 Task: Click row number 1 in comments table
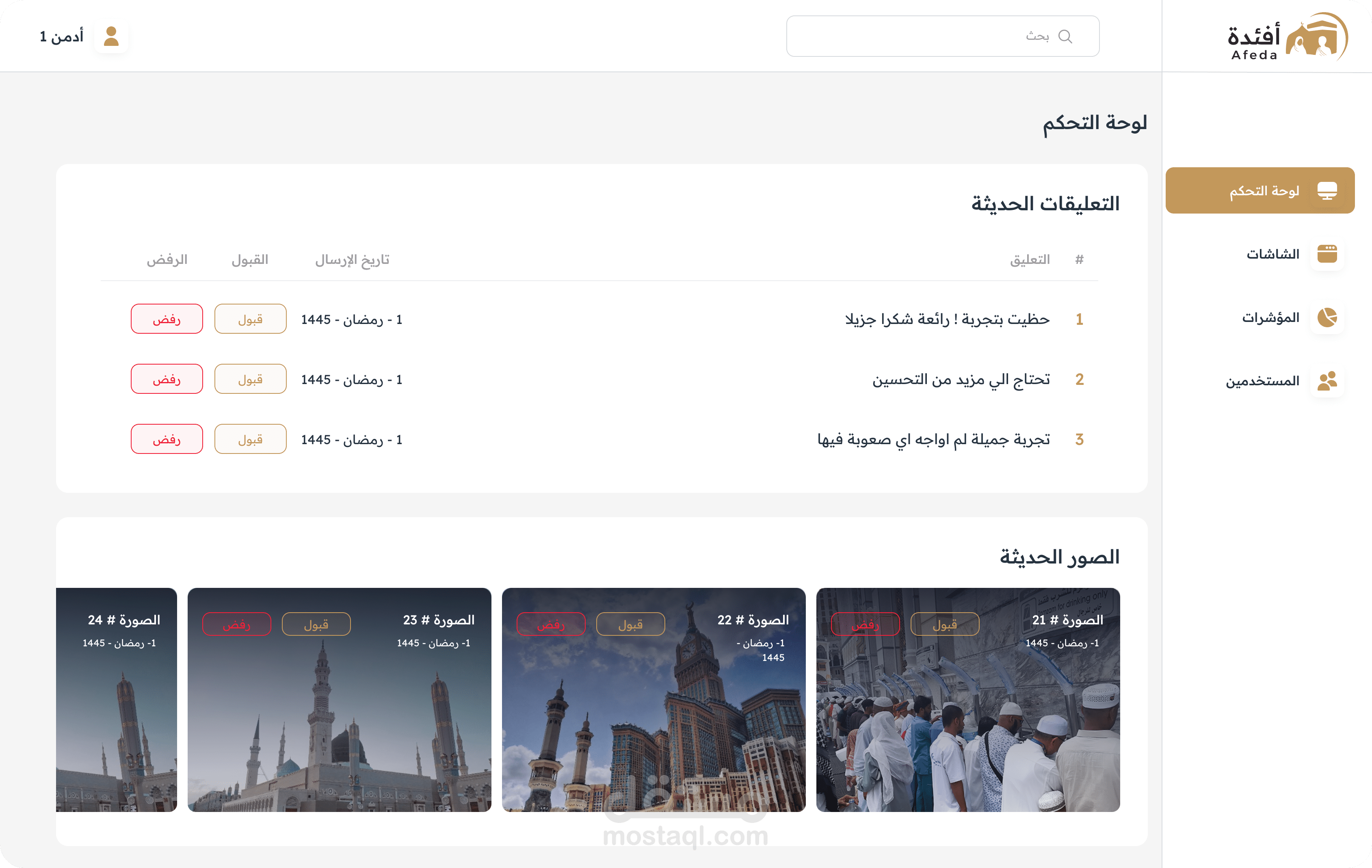coord(1079,319)
